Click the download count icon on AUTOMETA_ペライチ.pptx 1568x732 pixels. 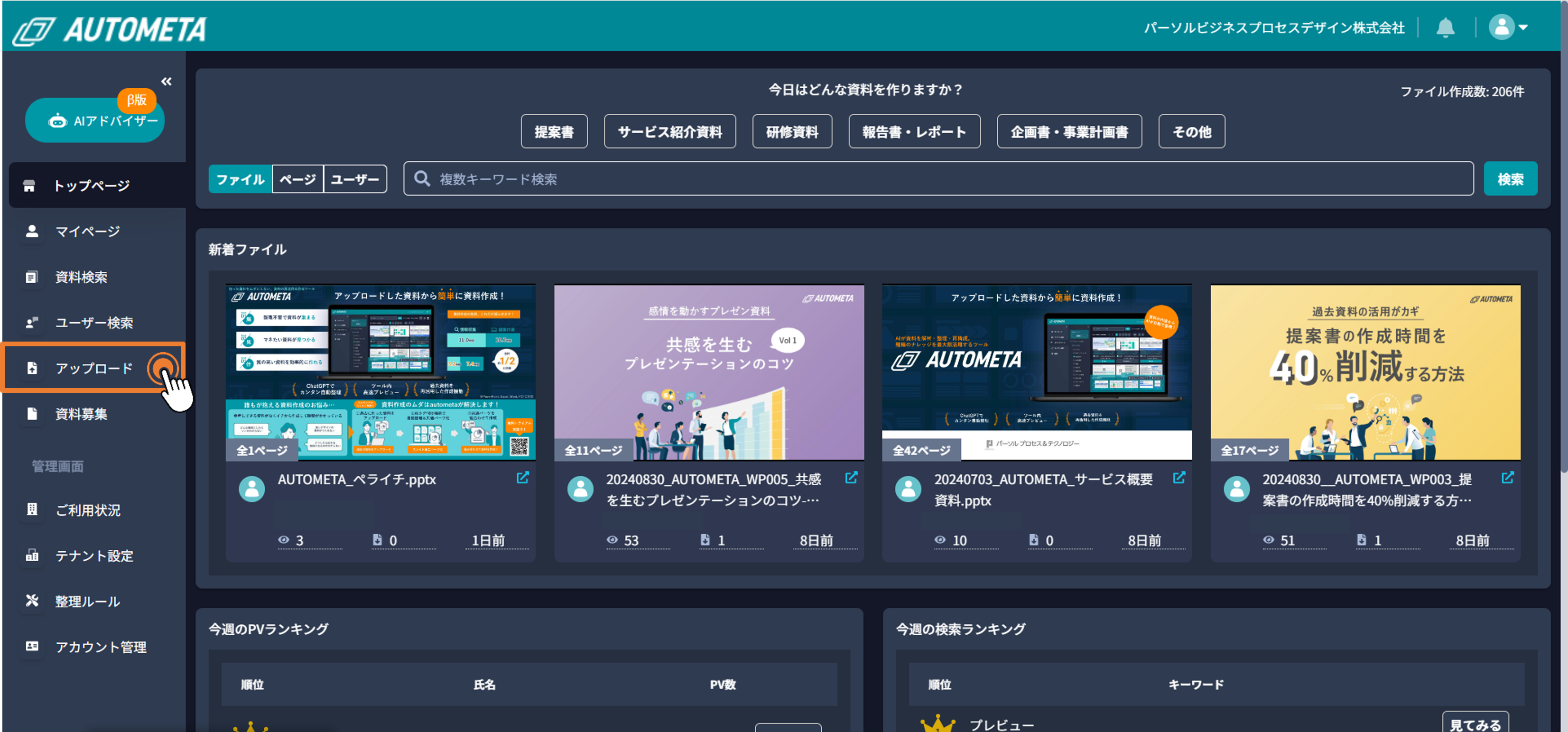pos(377,540)
